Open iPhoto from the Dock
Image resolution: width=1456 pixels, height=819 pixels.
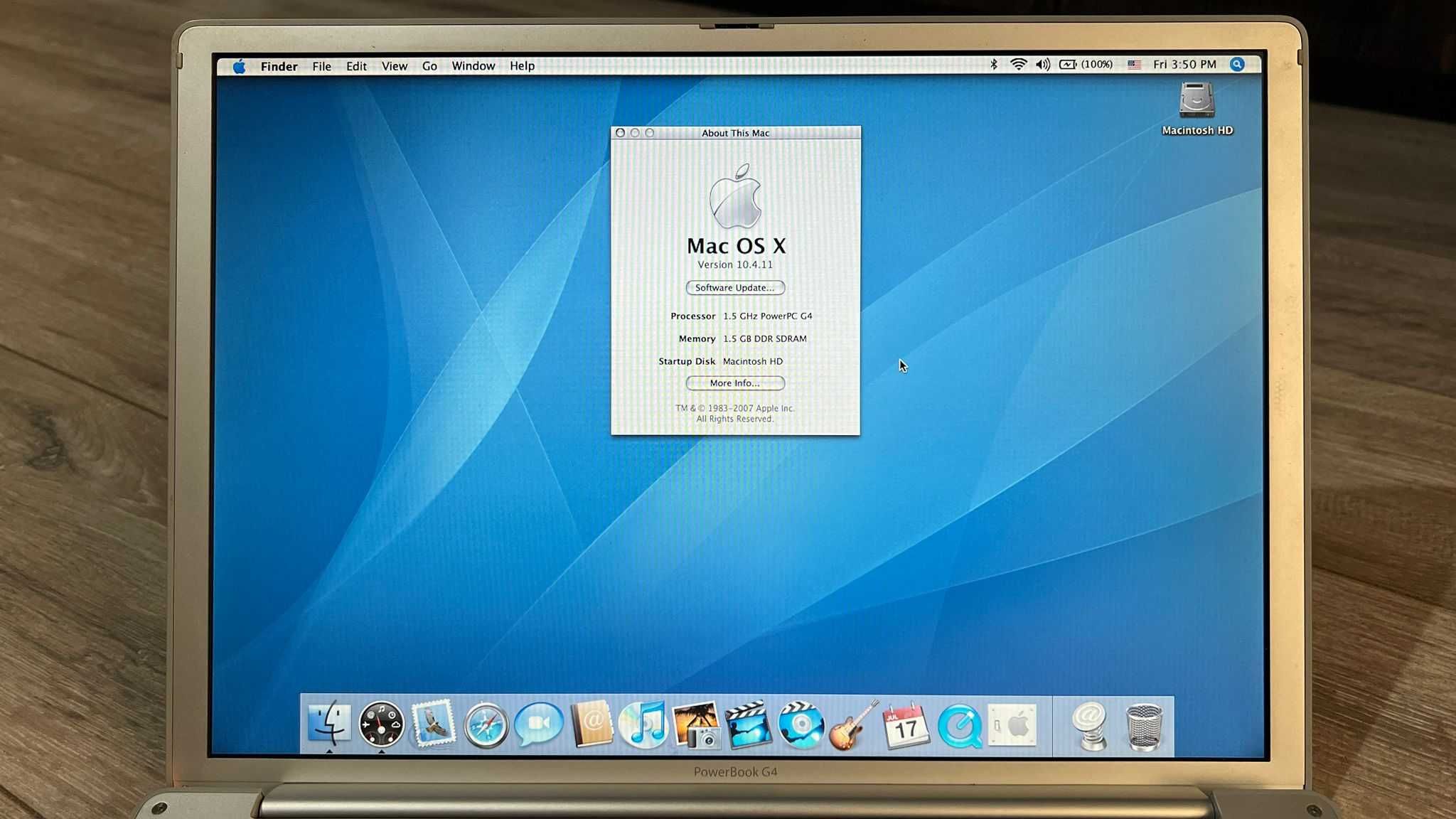(696, 724)
